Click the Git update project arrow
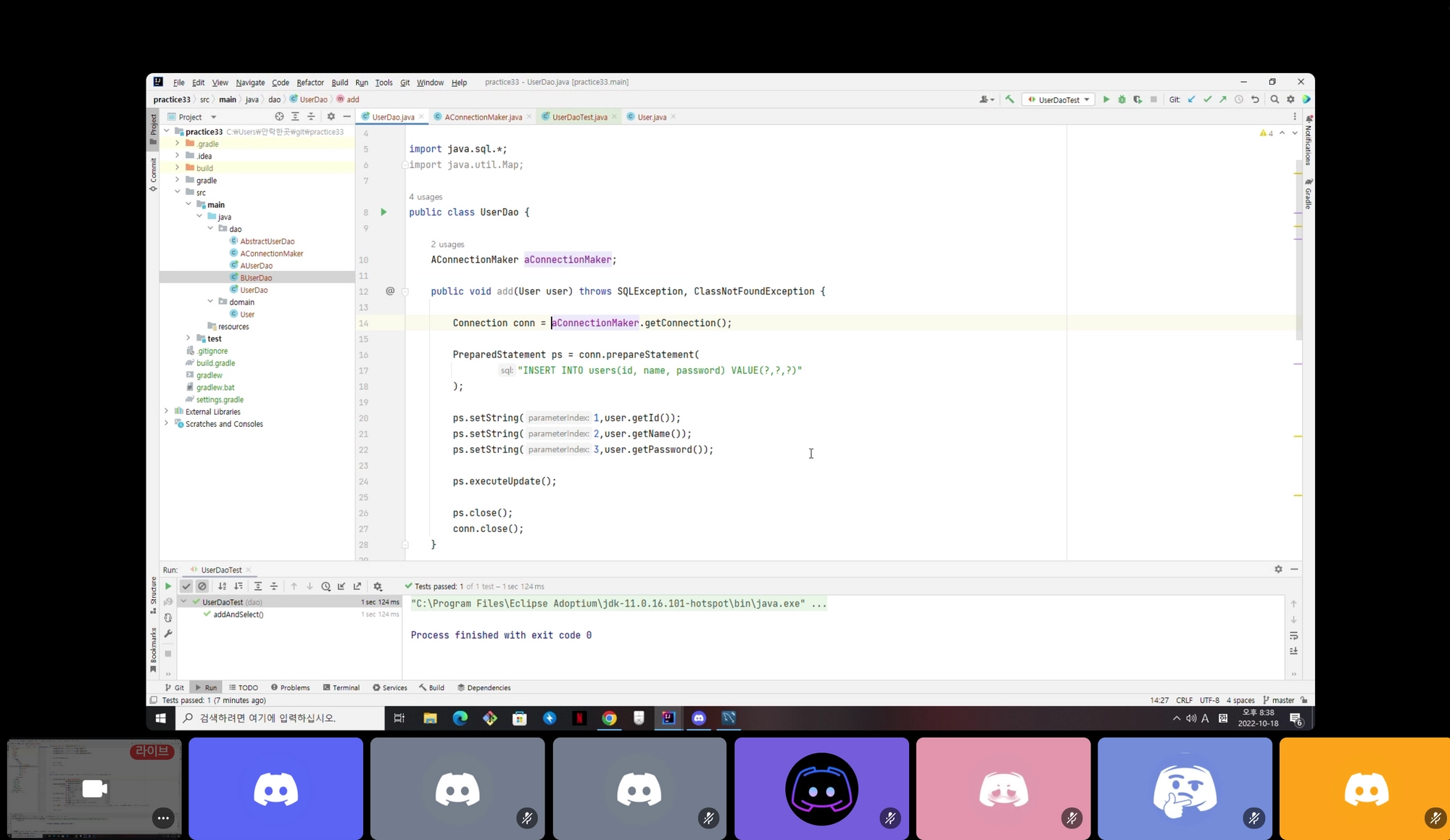The height and width of the screenshot is (840, 1450). click(x=1191, y=99)
